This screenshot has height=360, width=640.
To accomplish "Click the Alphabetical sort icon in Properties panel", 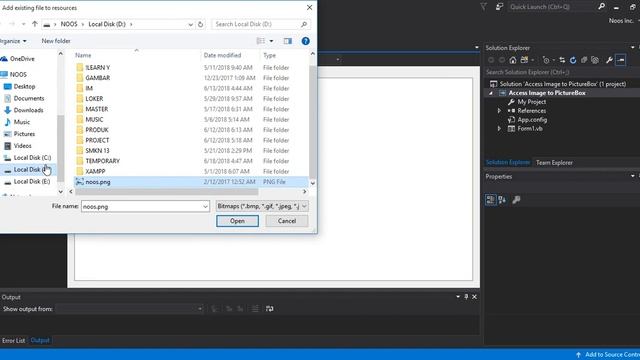I will [x=502, y=200].
